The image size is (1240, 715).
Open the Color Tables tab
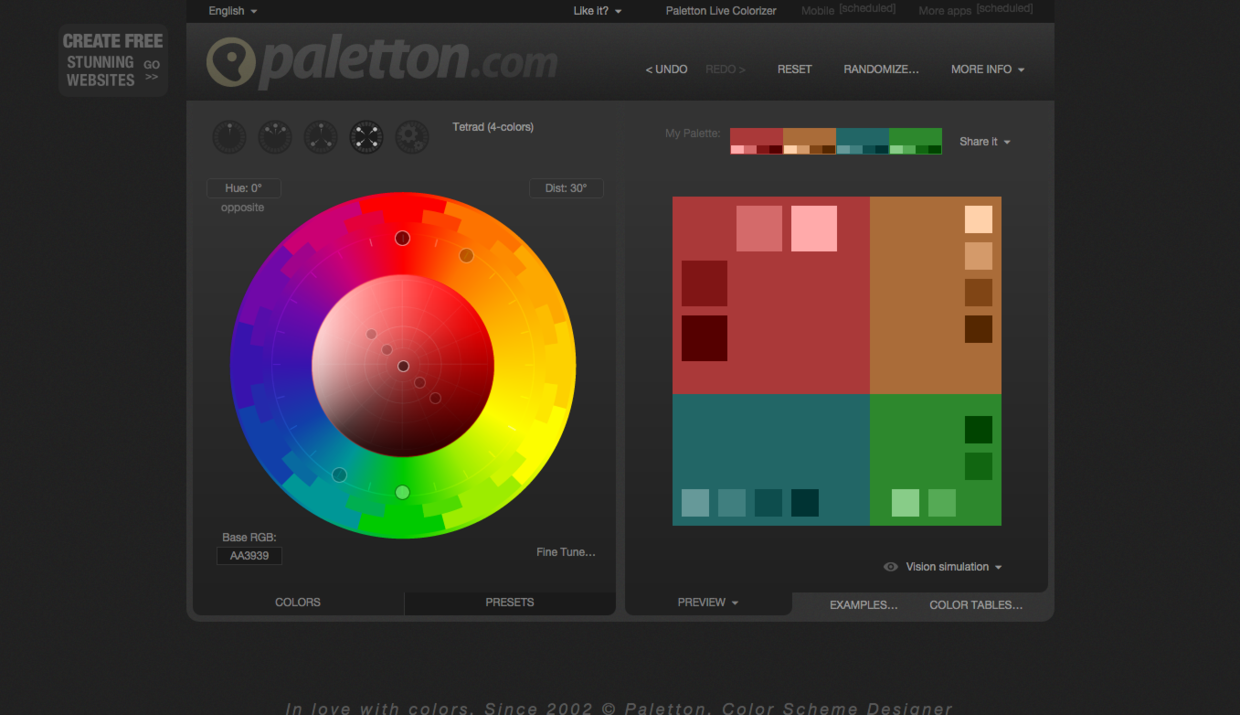tap(976, 605)
